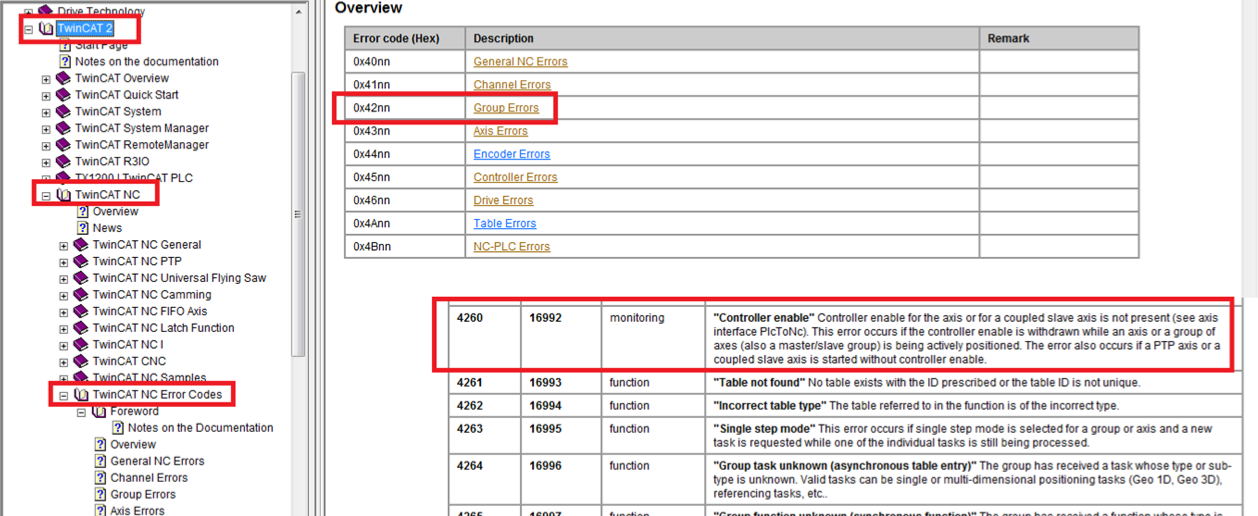1258x516 pixels.
Task: Click the TwinCAT NC I book icon
Action: pos(81,345)
